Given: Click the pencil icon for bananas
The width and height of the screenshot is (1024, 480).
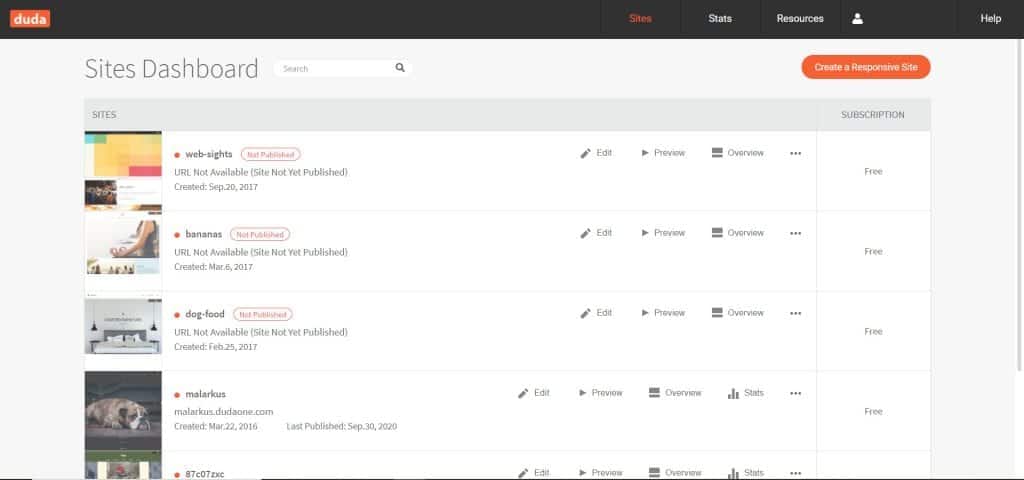Looking at the screenshot, I should pyautogui.click(x=586, y=233).
